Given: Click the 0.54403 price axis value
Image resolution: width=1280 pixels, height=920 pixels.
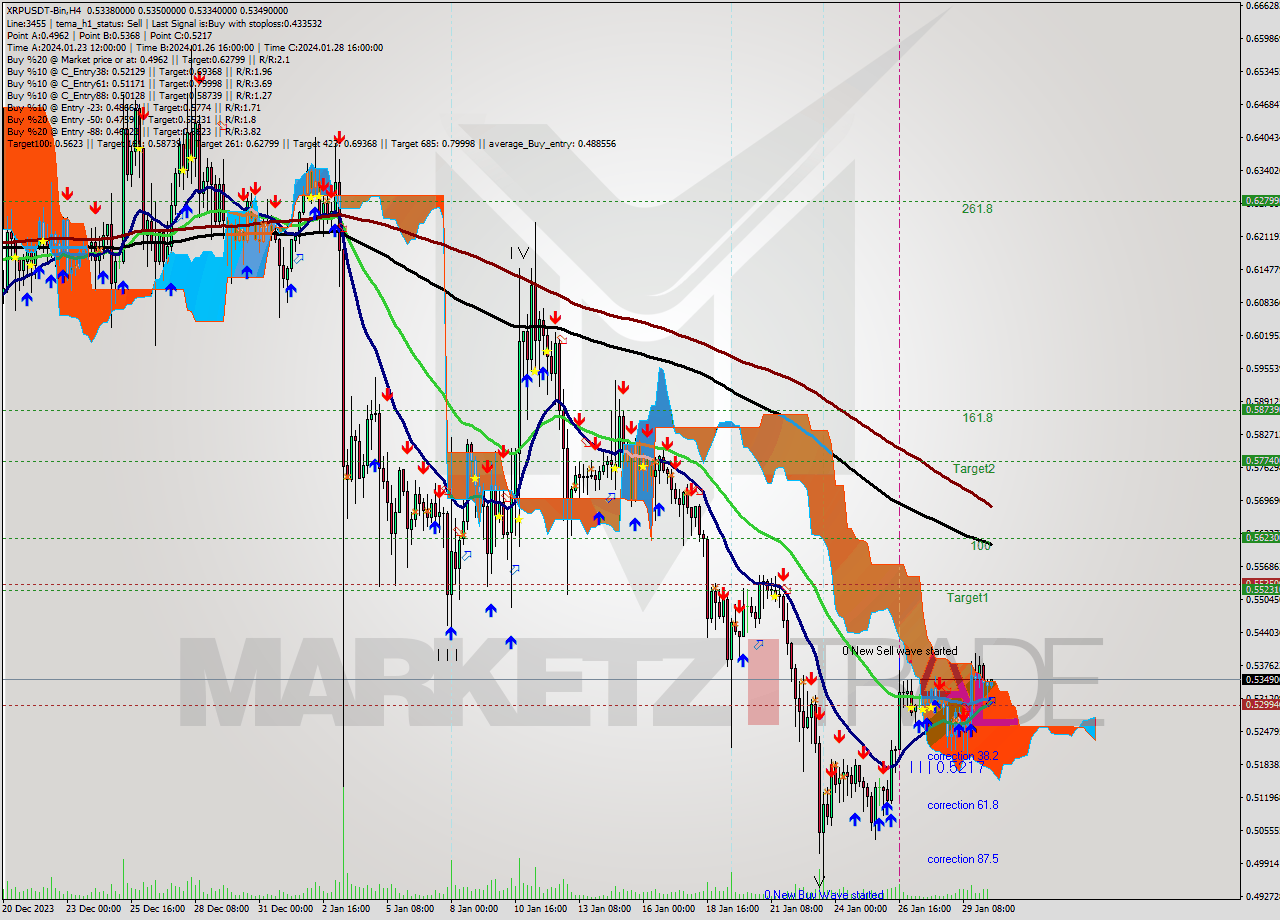Looking at the screenshot, I should (1262, 633).
